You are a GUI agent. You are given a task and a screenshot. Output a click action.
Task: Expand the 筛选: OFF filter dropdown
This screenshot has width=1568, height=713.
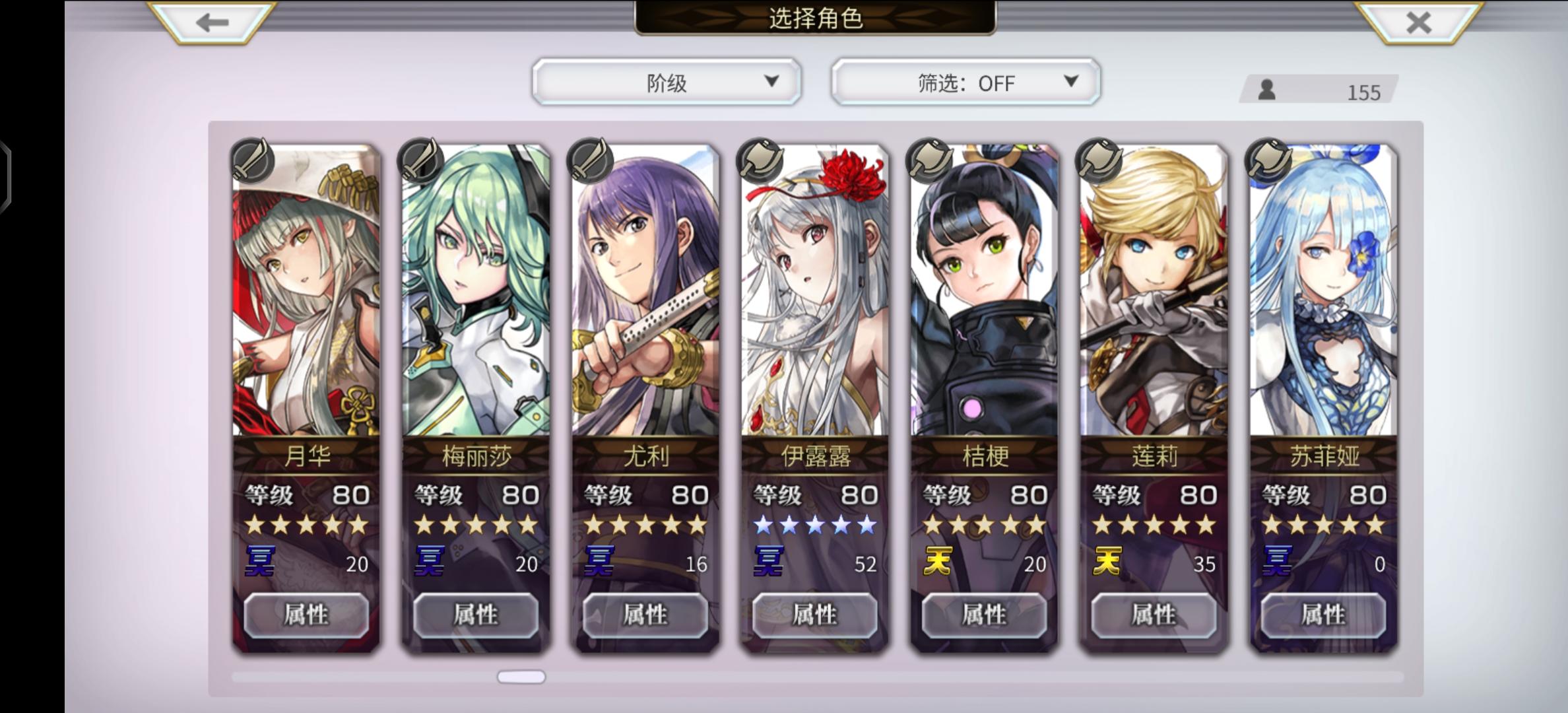(x=965, y=83)
